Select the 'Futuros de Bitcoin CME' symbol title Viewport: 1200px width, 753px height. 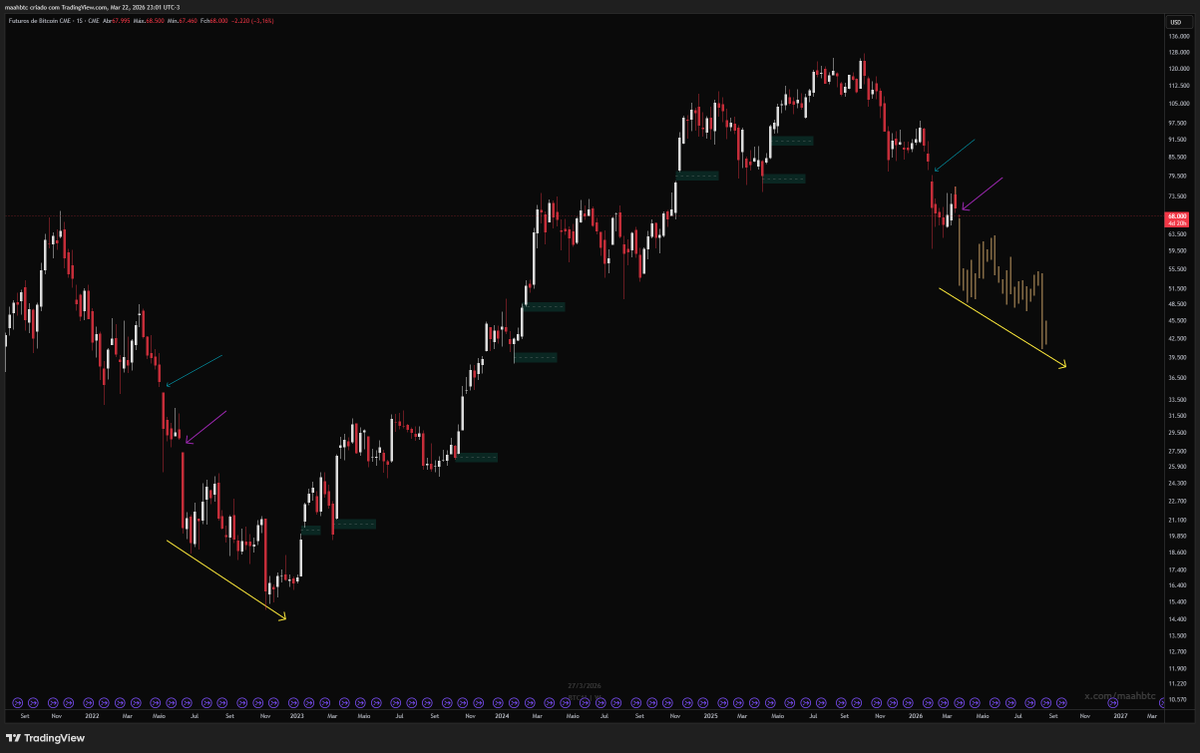pyautogui.click(x=40, y=21)
